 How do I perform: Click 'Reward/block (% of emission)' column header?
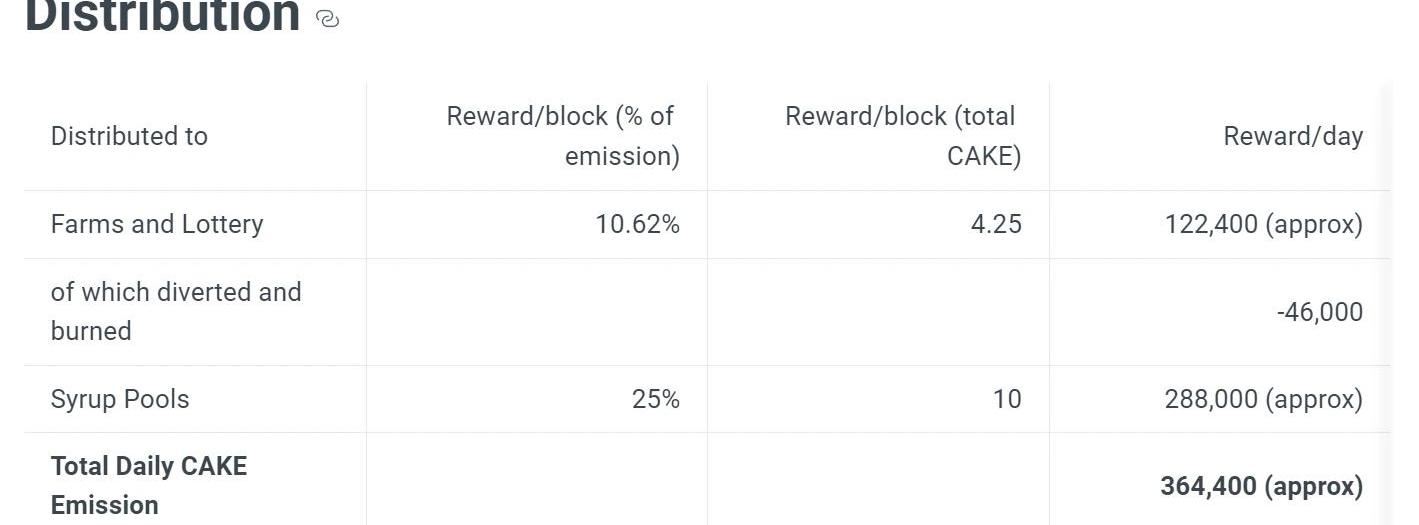[561, 136]
